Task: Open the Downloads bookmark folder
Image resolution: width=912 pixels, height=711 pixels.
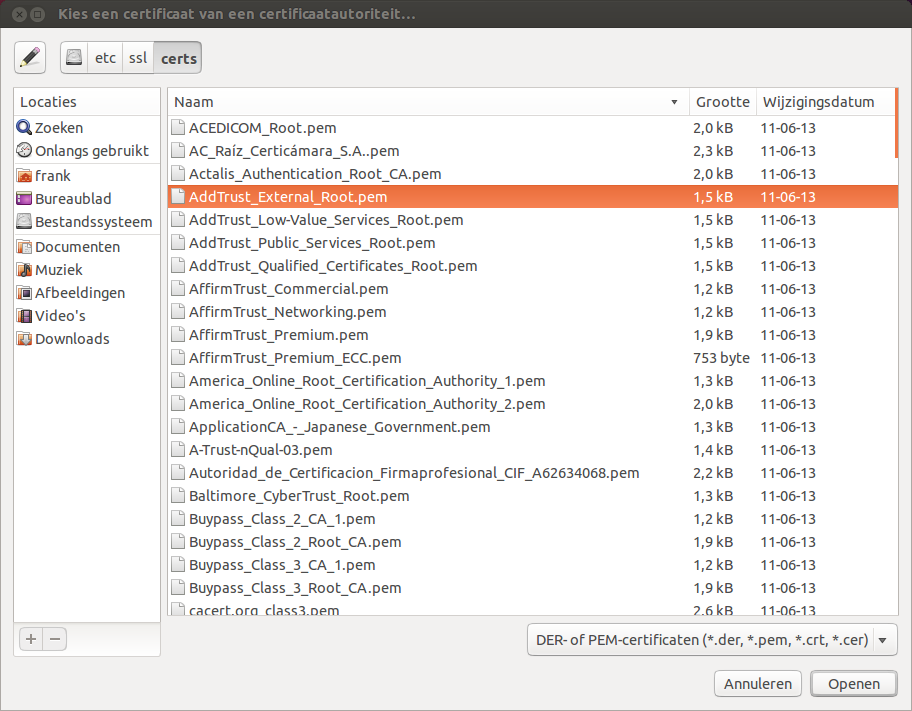Action: (x=72, y=339)
